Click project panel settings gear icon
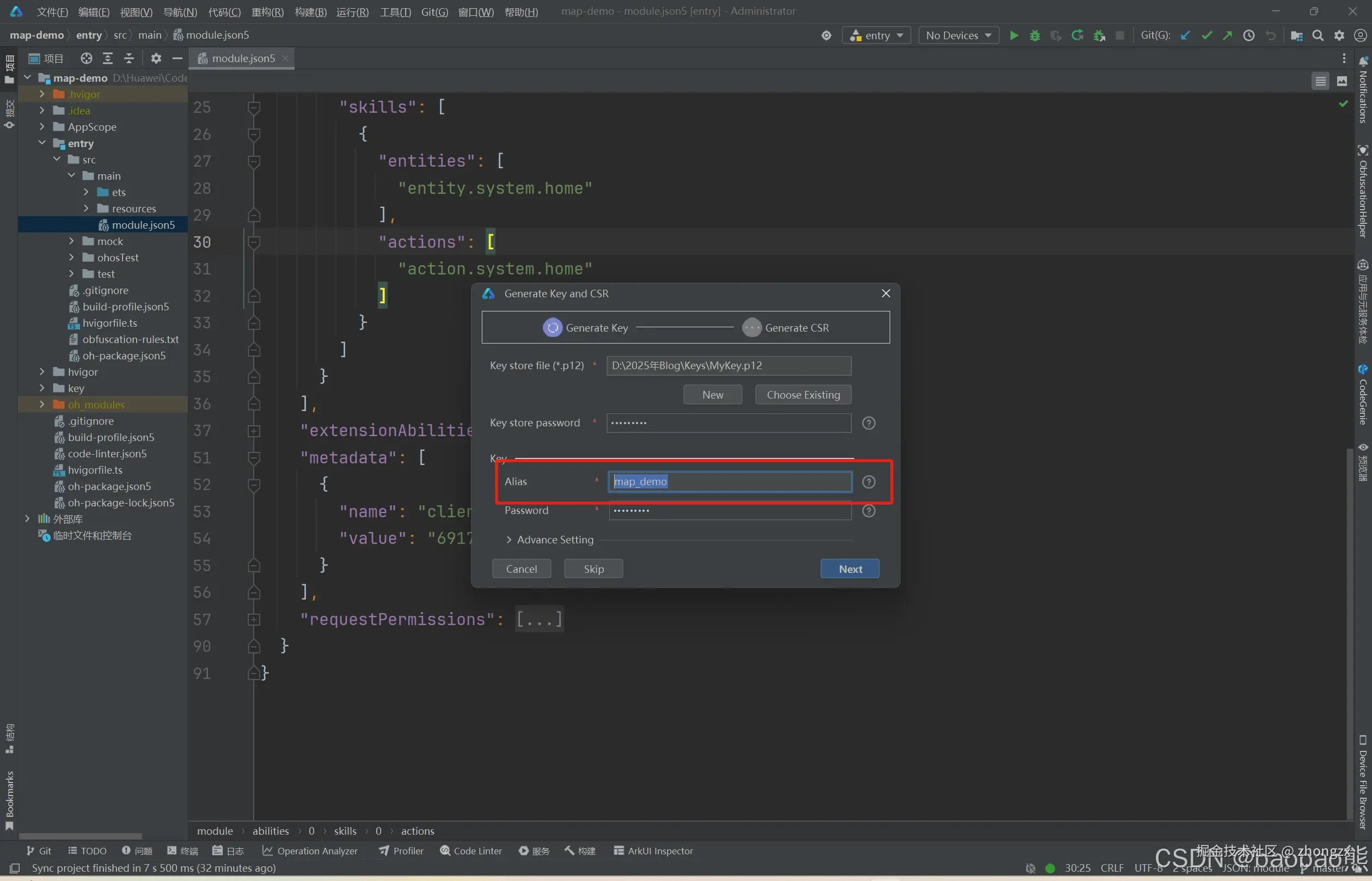The height and width of the screenshot is (881, 1372). [x=156, y=58]
